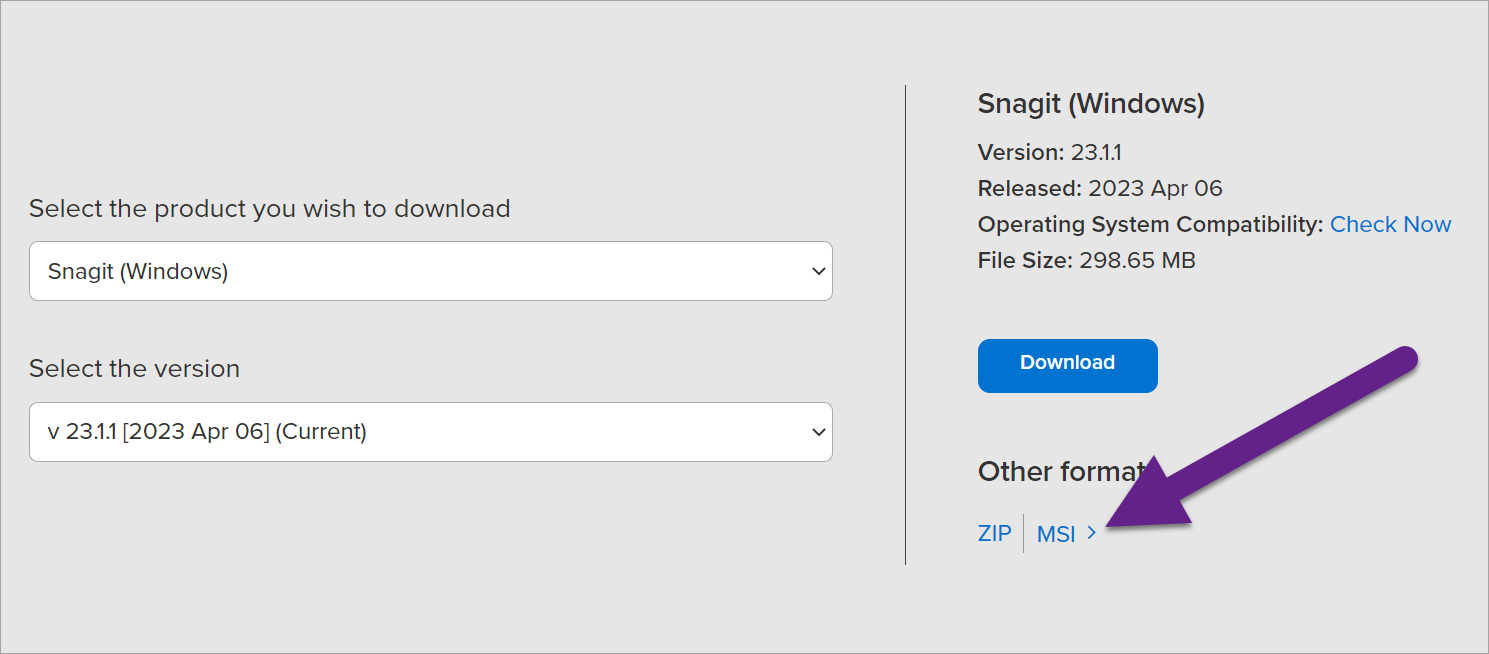The image size is (1489, 654).
Task: Click the small chevron beside MSI
Action: tap(1091, 533)
